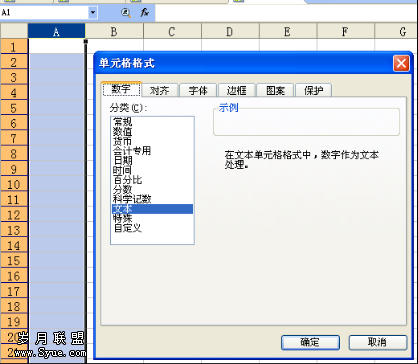The height and width of the screenshot is (364, 418).
Task: Select column B header
Action: pos(114,31)
